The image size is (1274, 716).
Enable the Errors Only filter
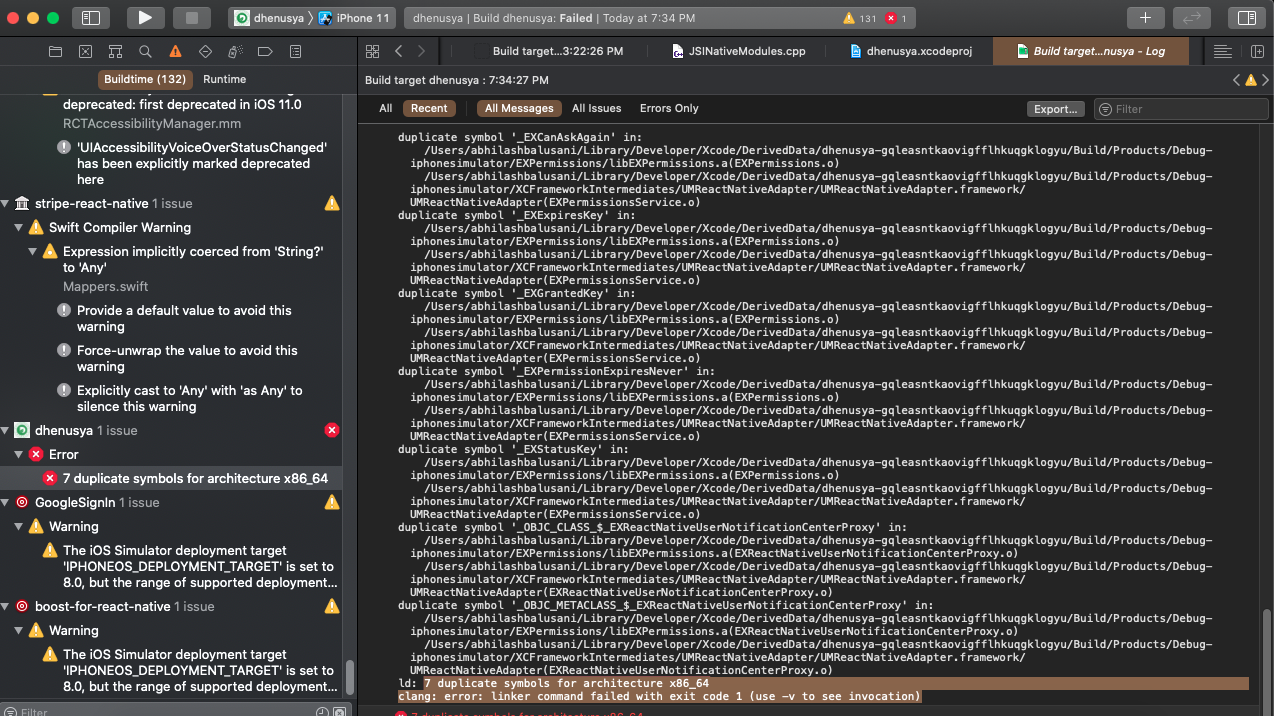coord(668,108)
